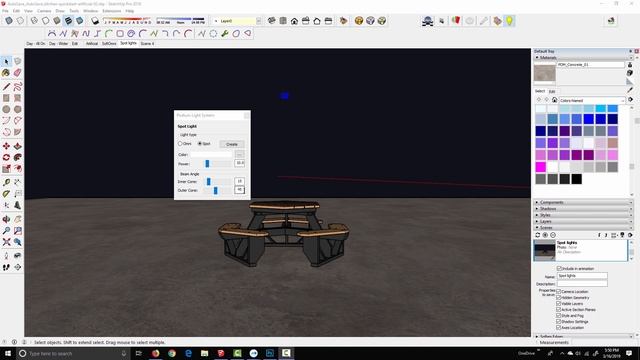The height and width of the screenshot is (360, 640).
Task: Pick the magenta color swatch
Action: pos(540,167)
